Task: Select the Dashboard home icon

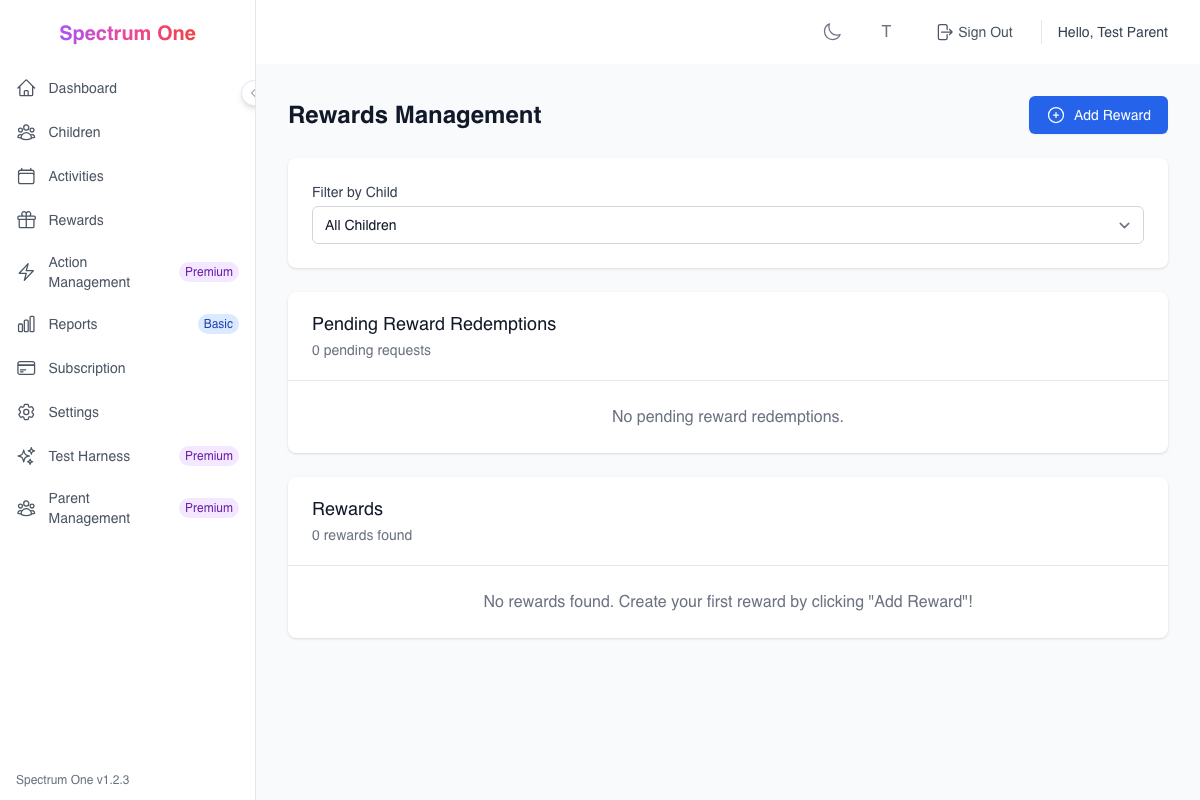Action: click(26, 88)
